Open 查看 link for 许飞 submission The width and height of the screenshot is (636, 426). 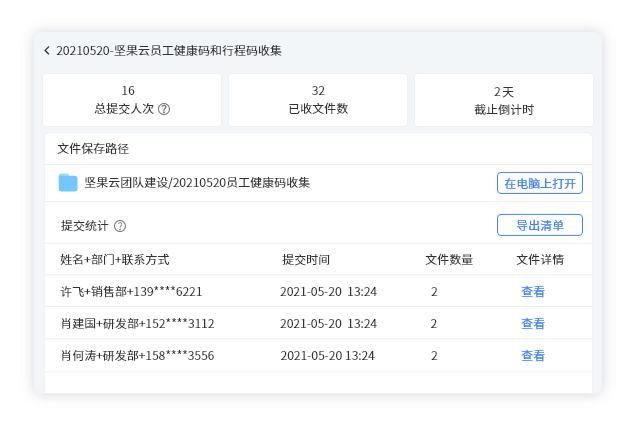click(532, 292)
